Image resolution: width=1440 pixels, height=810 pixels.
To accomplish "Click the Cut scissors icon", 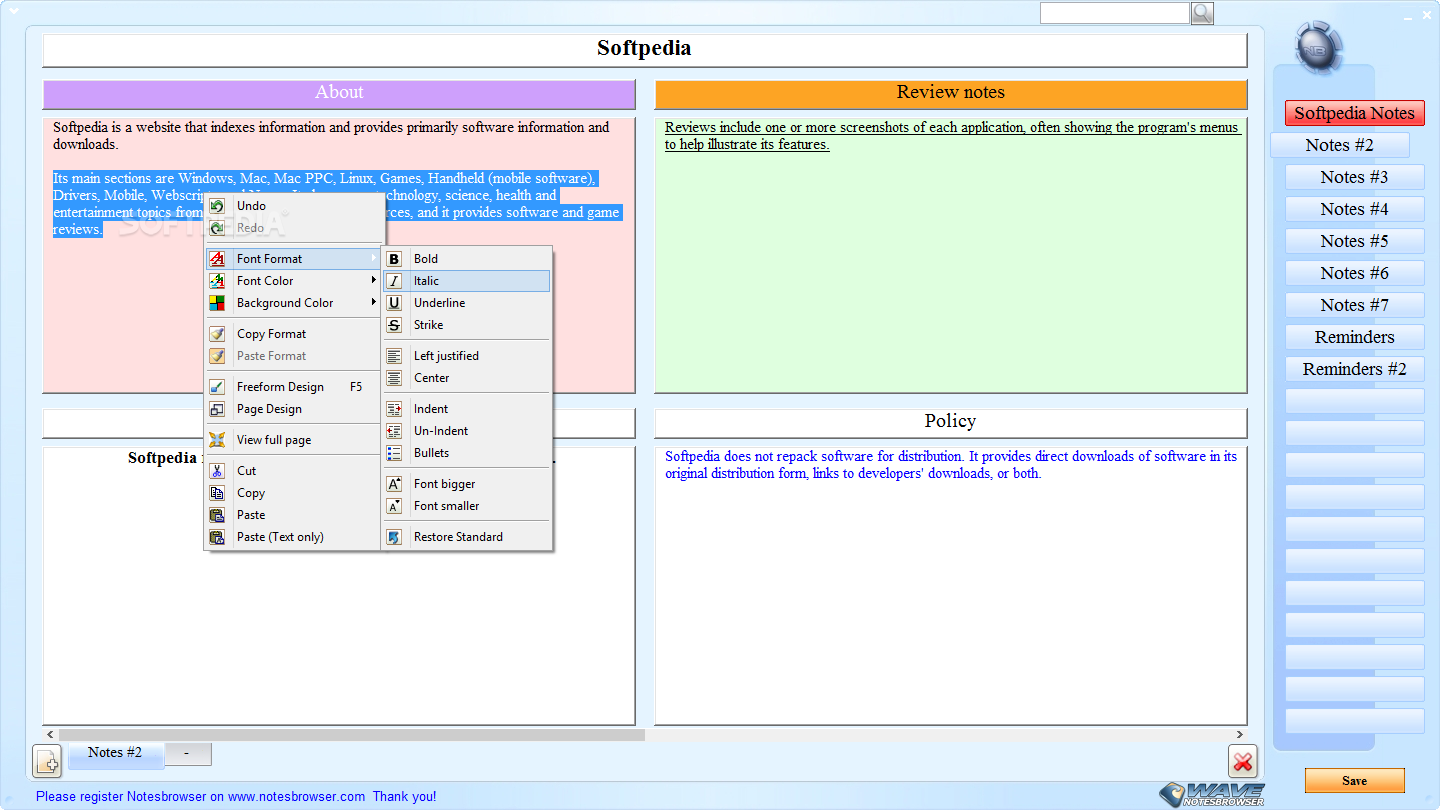I will [217, 470].
